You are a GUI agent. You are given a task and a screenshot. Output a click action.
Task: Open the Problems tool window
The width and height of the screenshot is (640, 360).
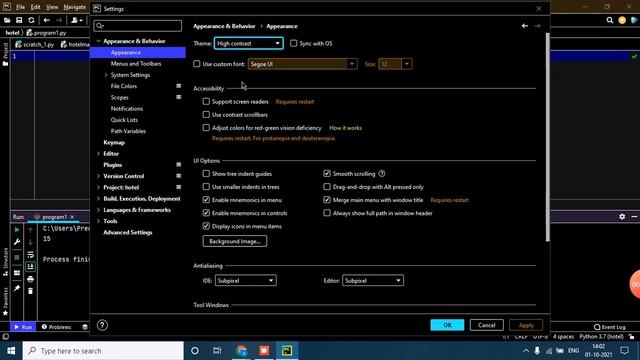[x=57, y=327]
